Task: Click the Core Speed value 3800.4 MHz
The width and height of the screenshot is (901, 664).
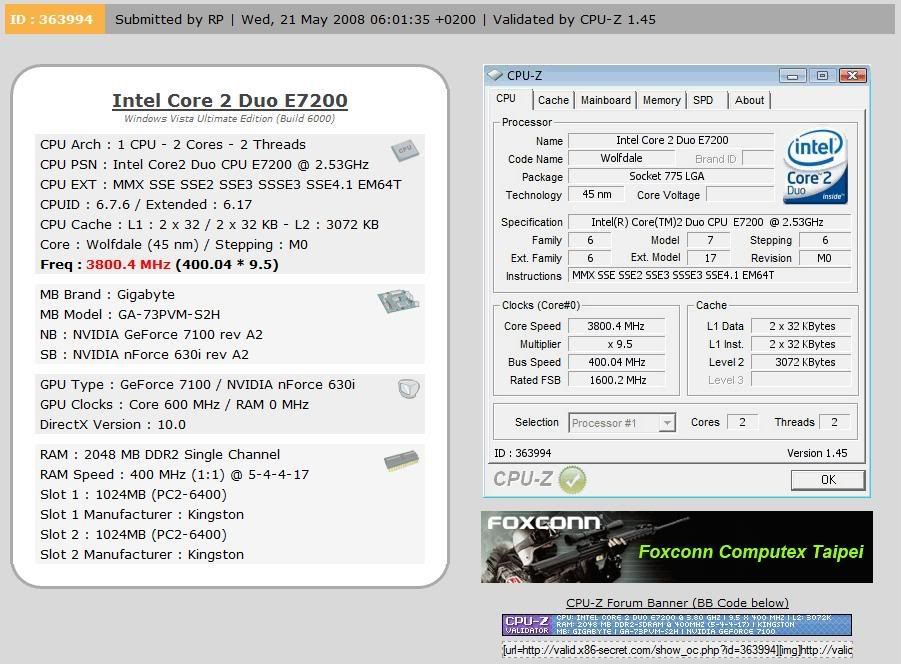Action: (616, 326)
